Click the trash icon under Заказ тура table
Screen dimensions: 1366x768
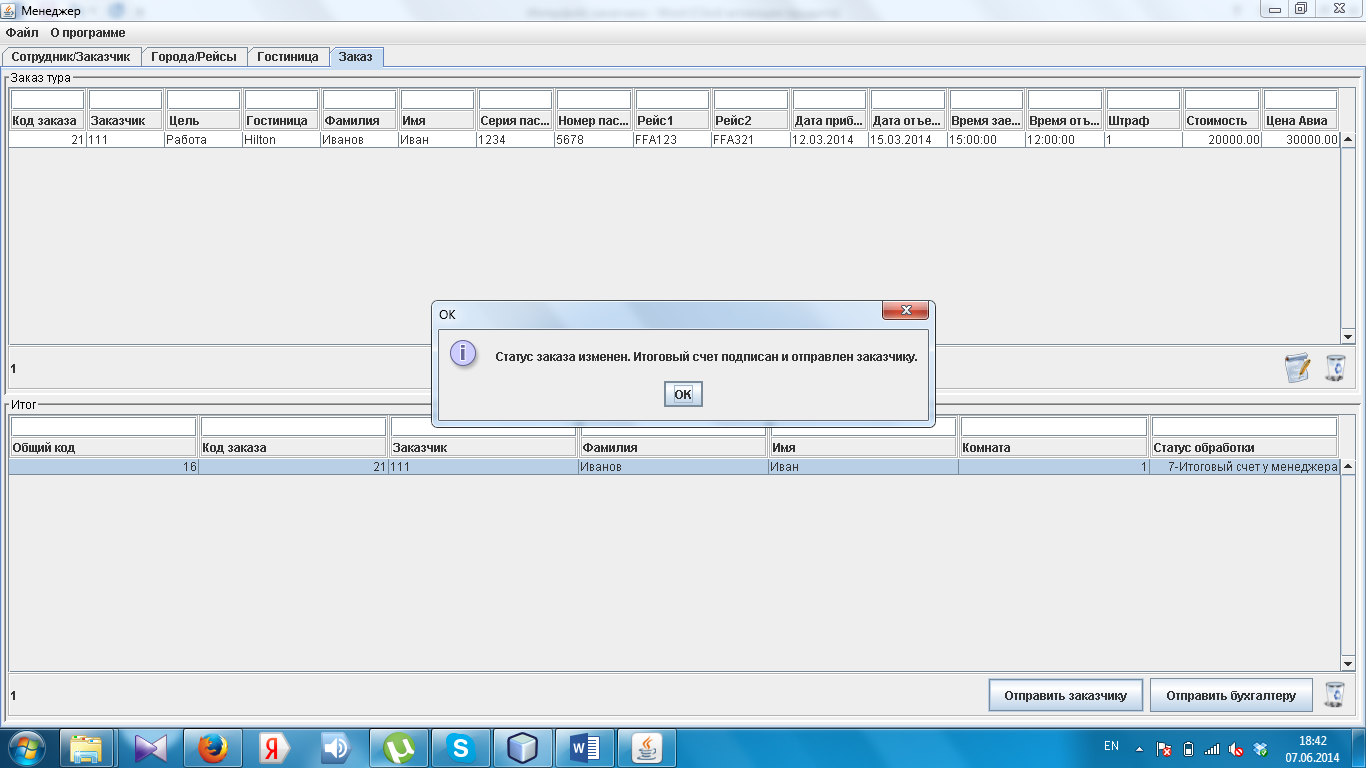[x=1335, y=367]
